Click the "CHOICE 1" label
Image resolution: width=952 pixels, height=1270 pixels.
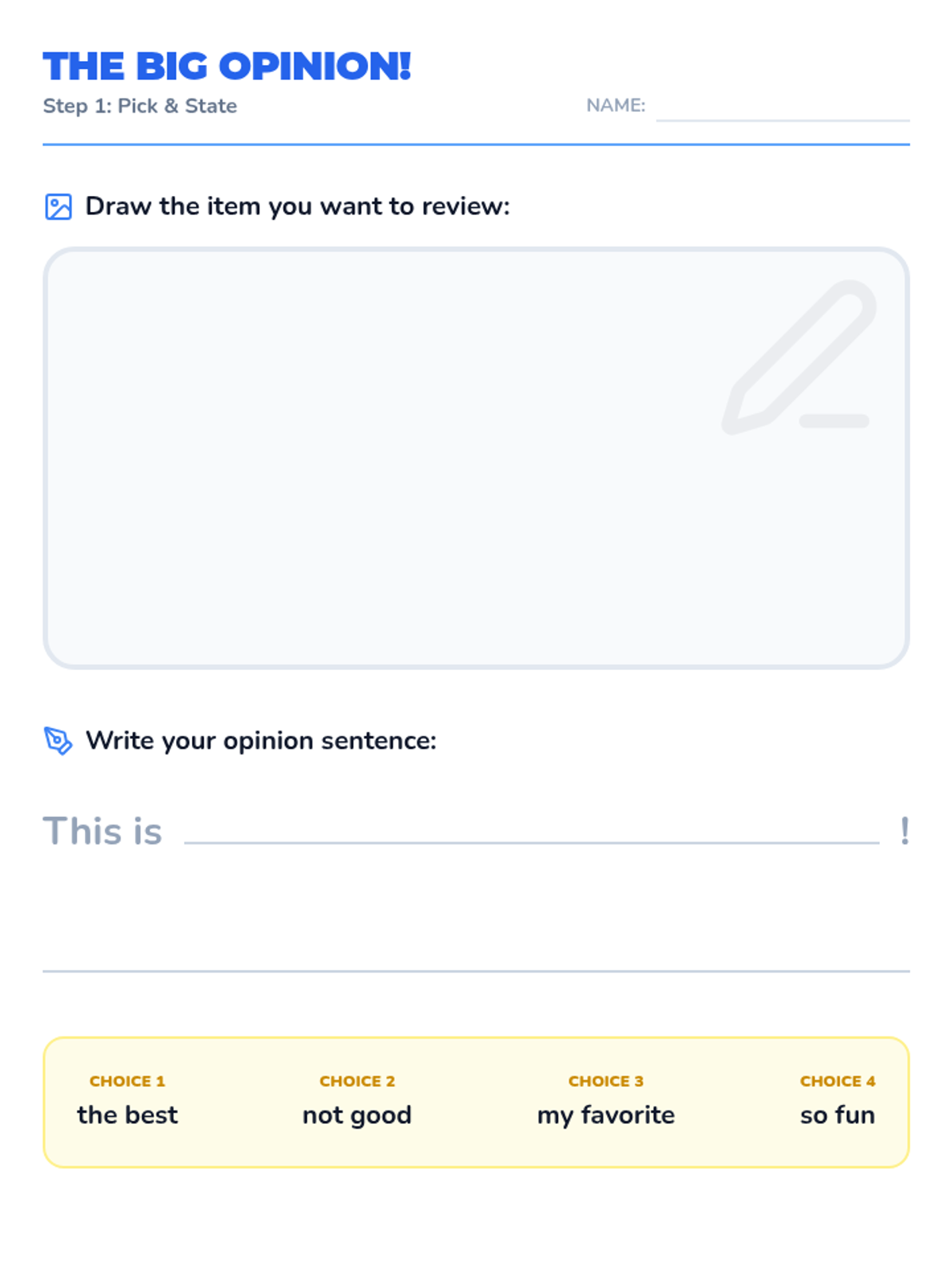tap(127, 1081)
